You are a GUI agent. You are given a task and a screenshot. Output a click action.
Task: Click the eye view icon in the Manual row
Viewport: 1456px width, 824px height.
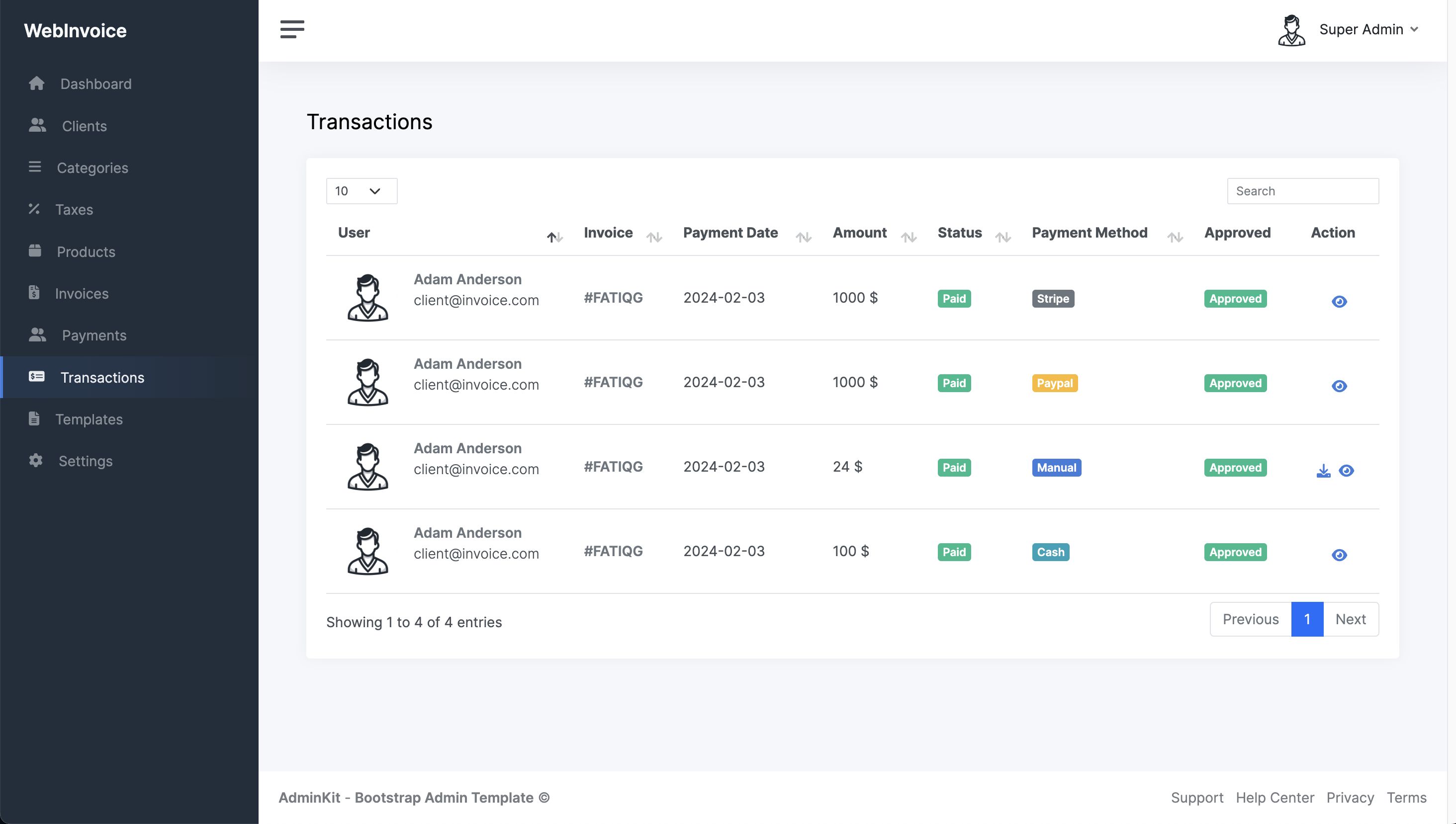[x=1346, y=471]
